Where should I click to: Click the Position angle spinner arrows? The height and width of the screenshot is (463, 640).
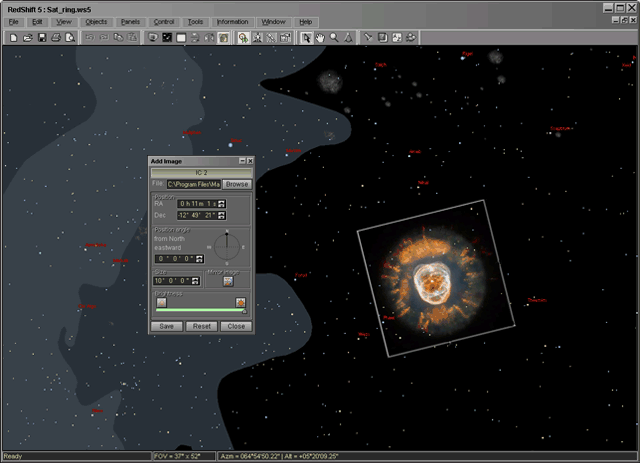[x=197, y=258]
